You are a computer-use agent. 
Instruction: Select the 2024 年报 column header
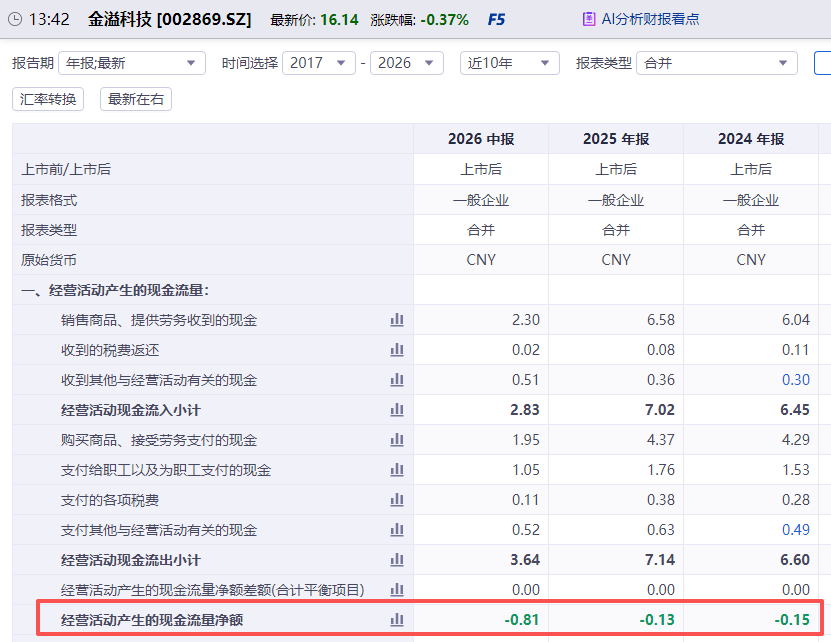coord(751,139)
